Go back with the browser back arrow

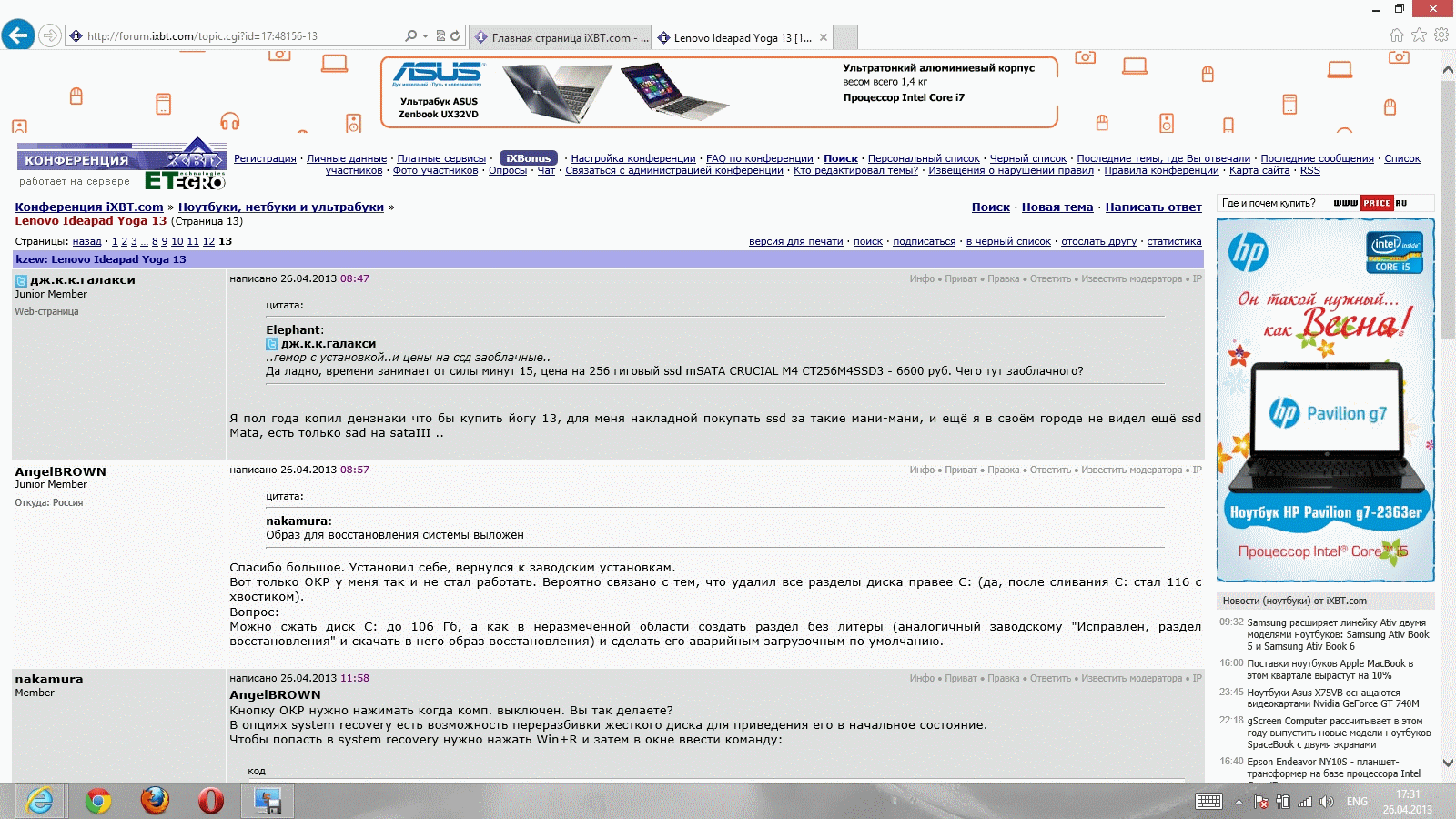point(18,35)
